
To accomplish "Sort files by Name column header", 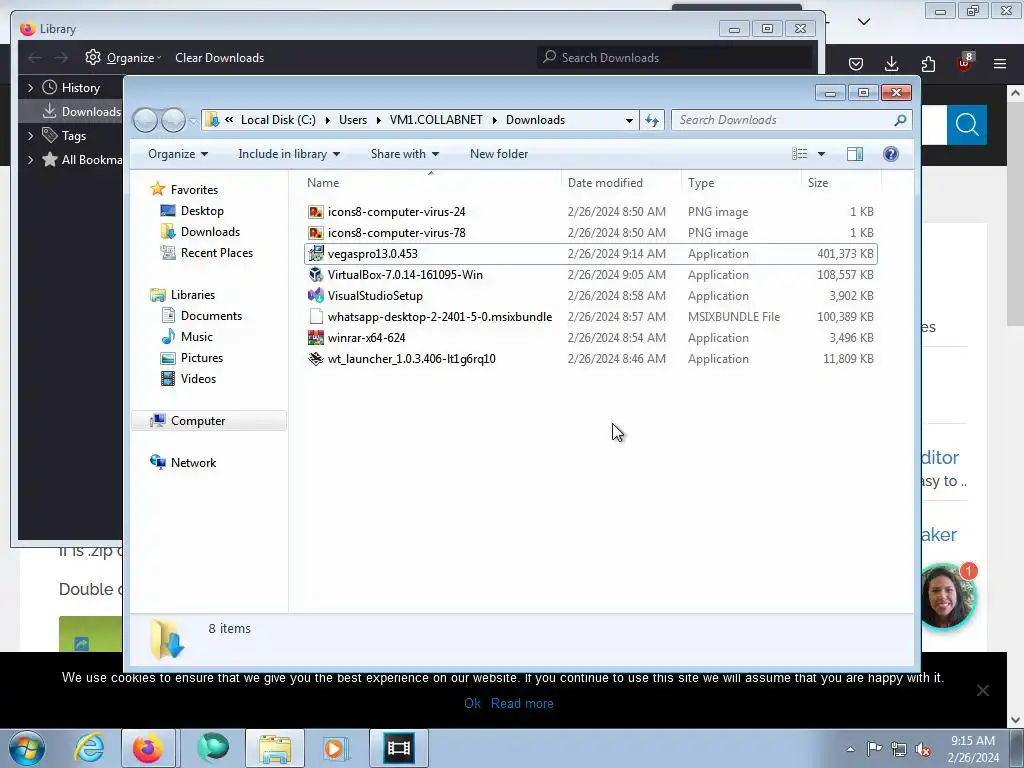I will click(x=323, y=183).
